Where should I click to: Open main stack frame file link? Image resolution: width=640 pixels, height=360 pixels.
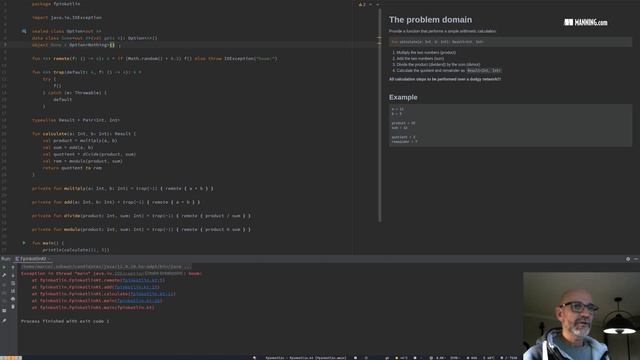pos(139,301)
